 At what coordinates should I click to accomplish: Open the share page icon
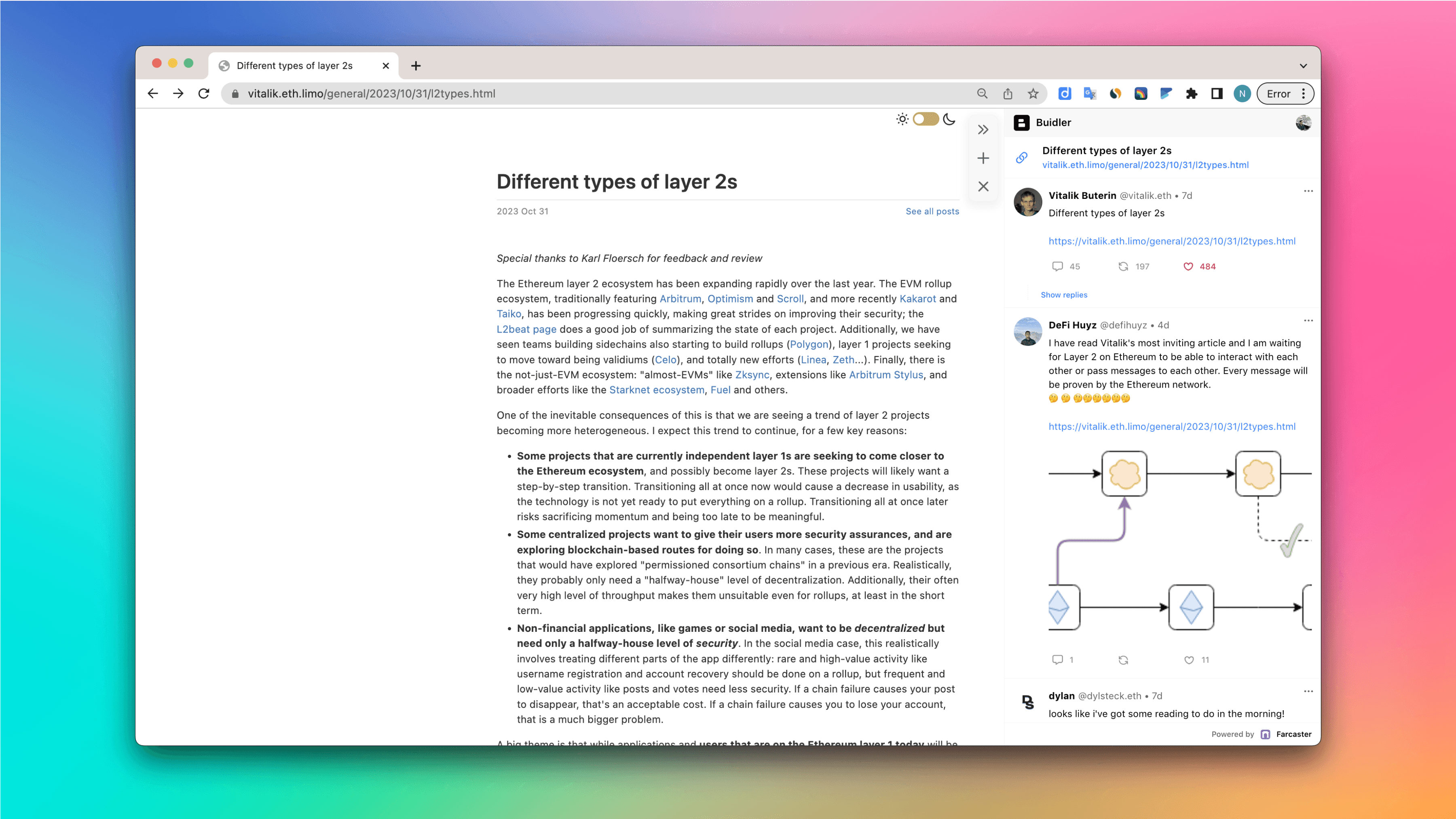(1008, 94)
